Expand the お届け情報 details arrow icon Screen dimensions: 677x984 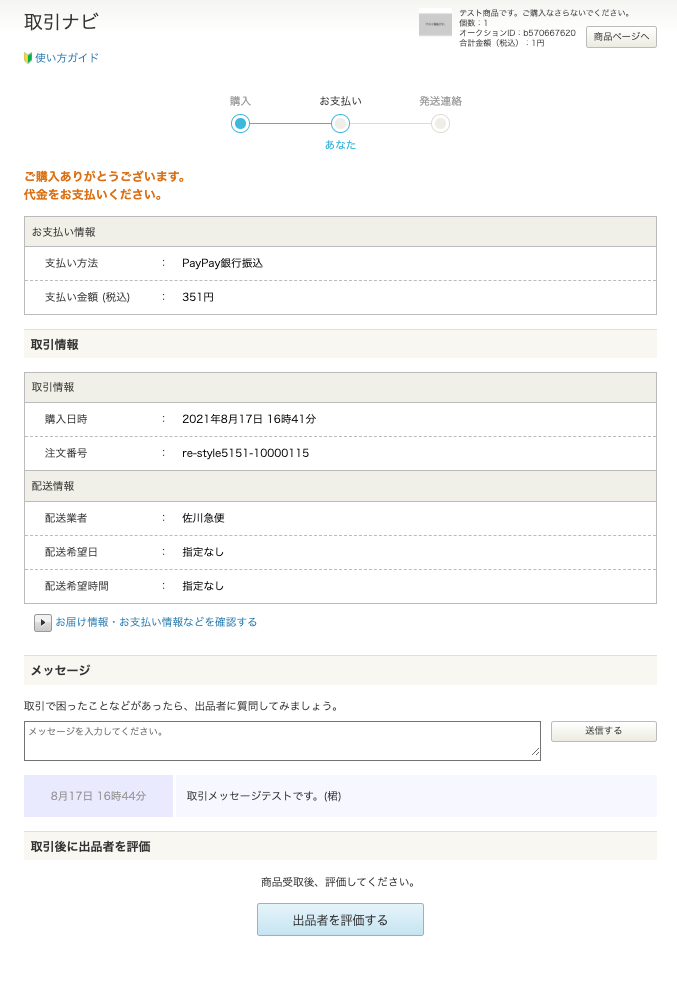43,622
